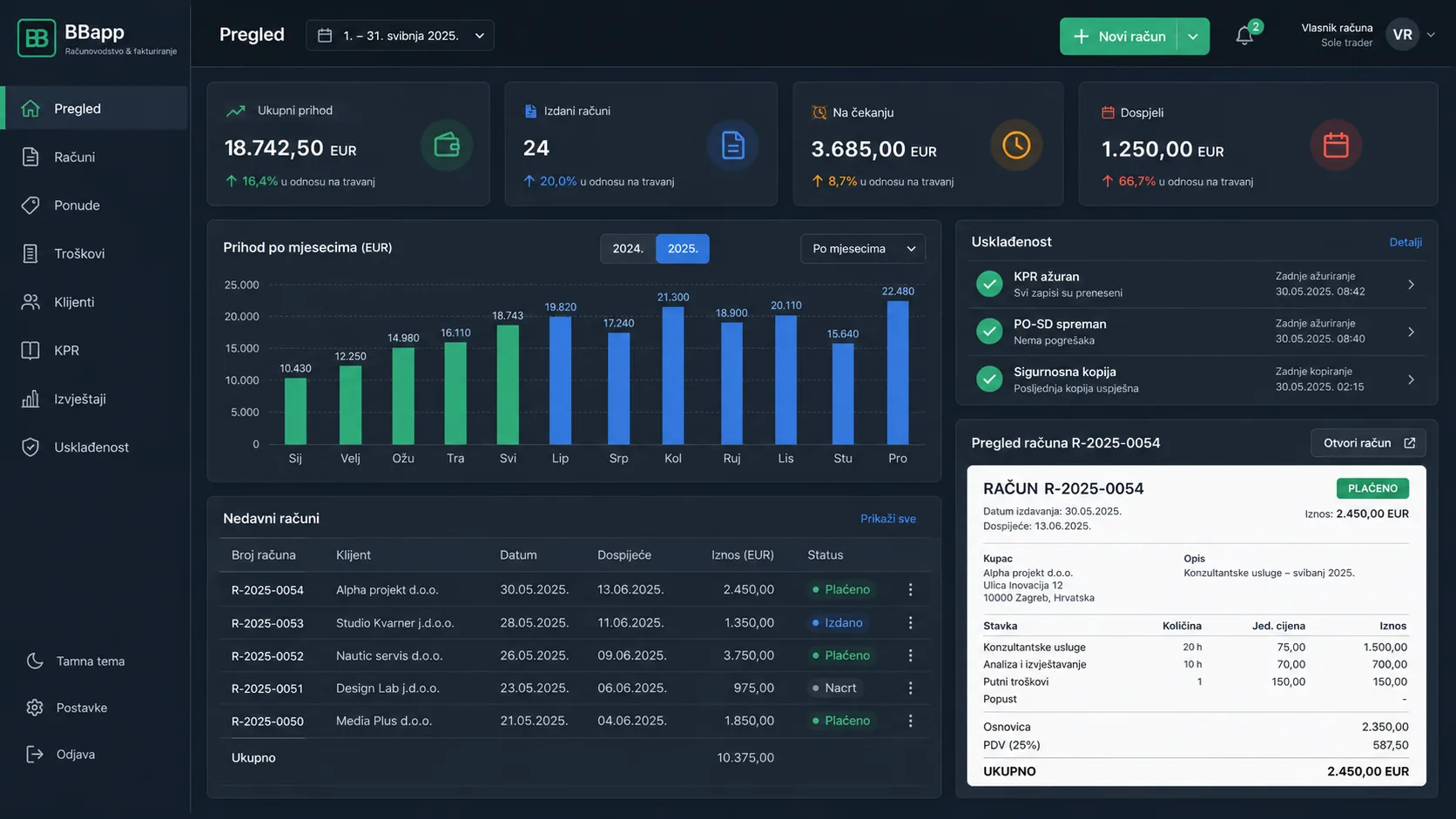Open Klijenti in the sidebar
Viewport: 1456px width, 819px height.
point(94,302)
